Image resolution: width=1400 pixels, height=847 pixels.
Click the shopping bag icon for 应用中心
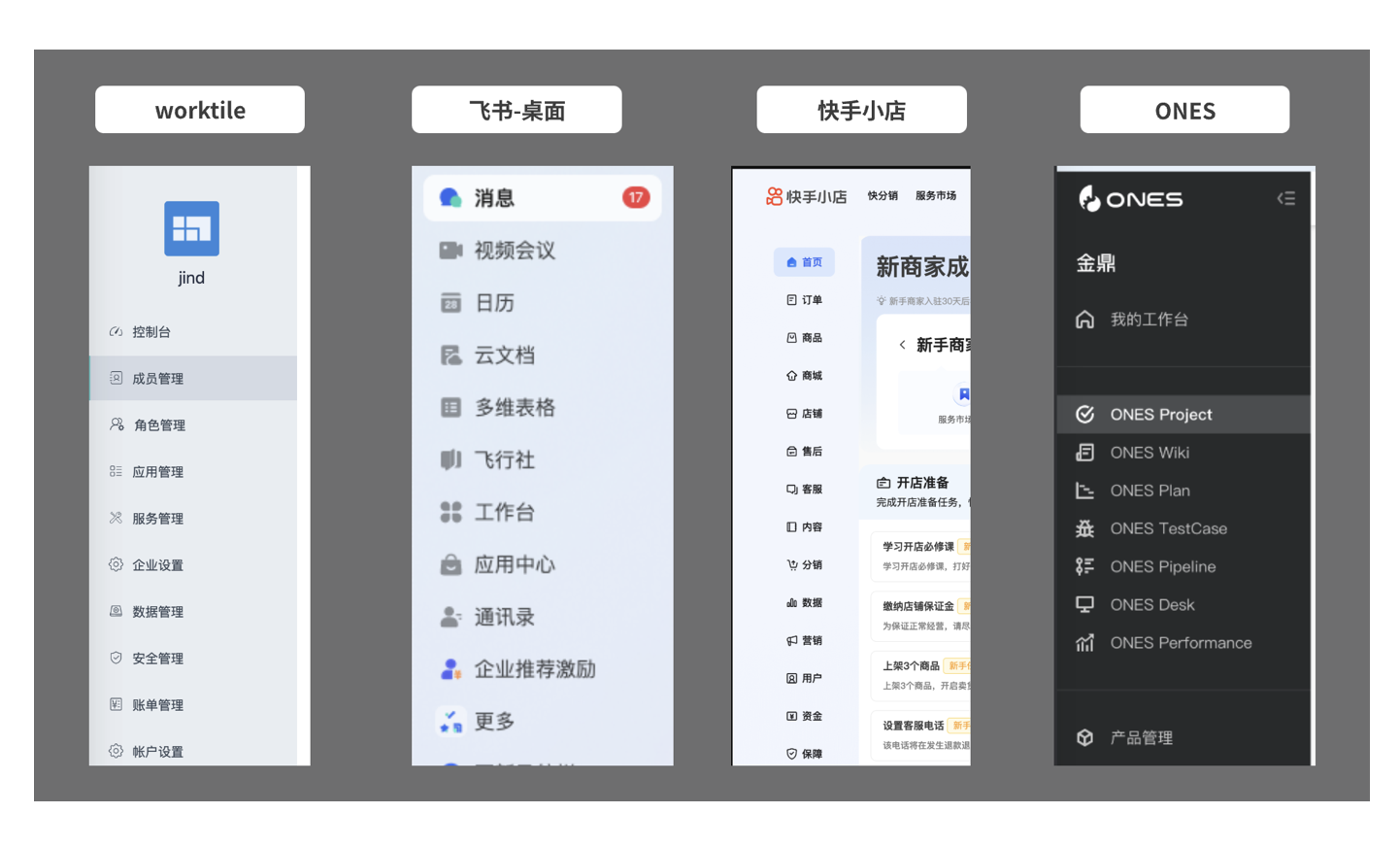[x=450, y=564]
